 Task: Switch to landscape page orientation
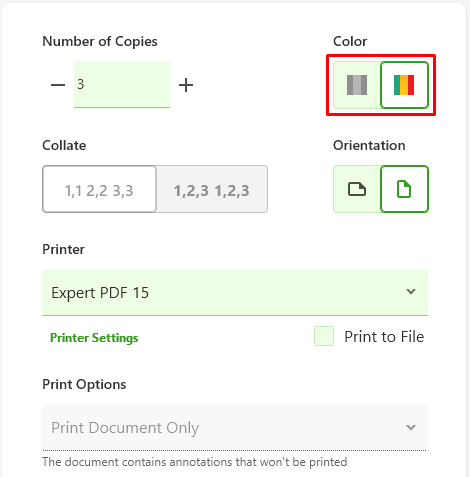point(357,189)
